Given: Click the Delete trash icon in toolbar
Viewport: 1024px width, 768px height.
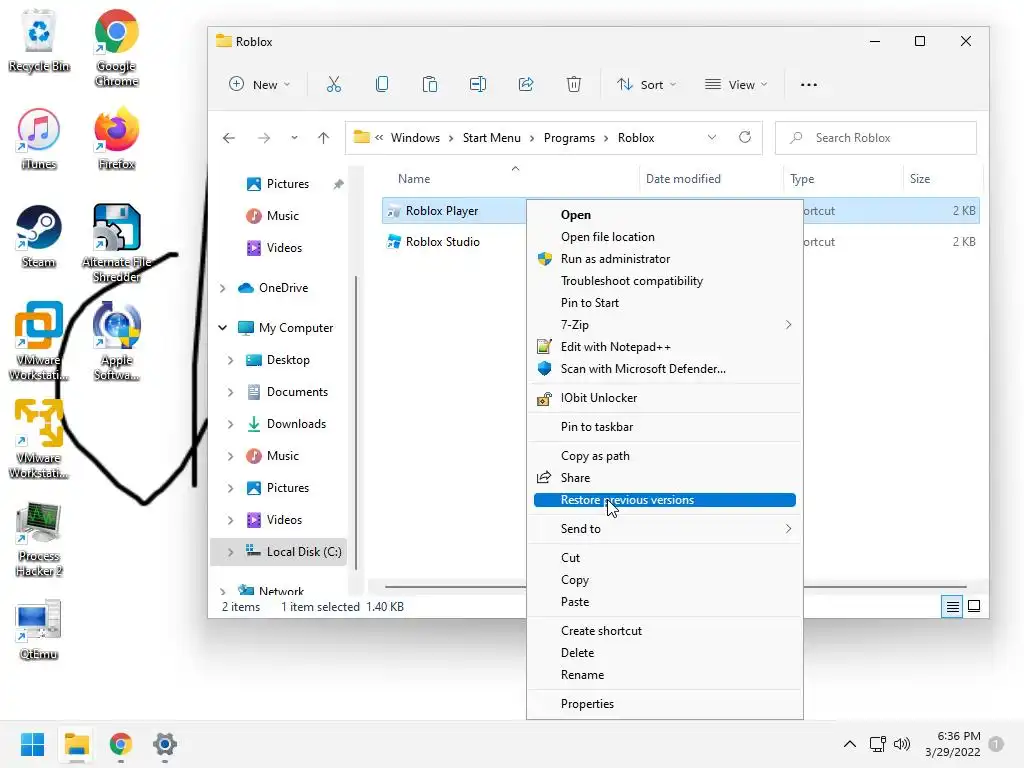Looking at the screenshot, I should pos(573,84).
